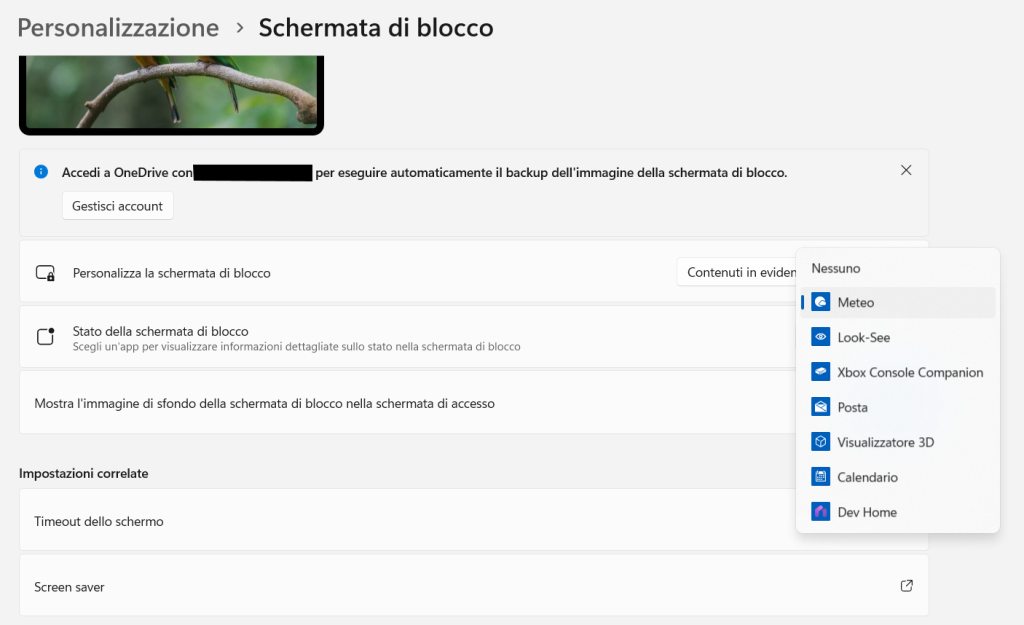Screen dimensions: 1024x625
Task: Click the Calendario app icon
Action: tap(821, 477)
